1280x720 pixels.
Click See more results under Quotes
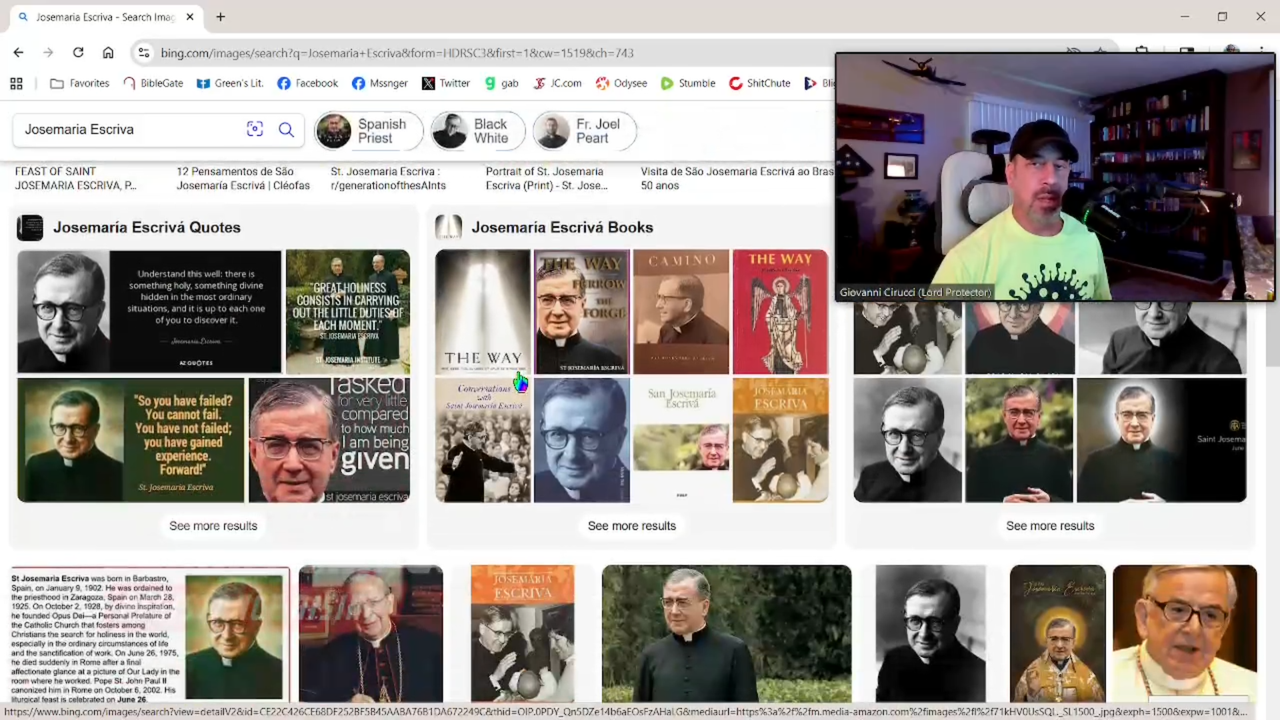pos(213,526)
